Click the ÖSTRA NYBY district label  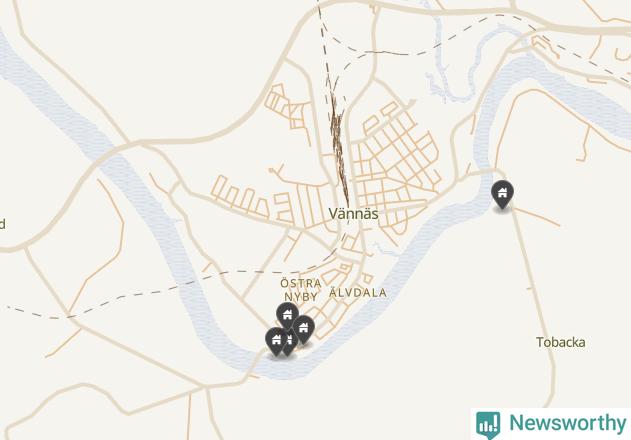tap(301, 290)
